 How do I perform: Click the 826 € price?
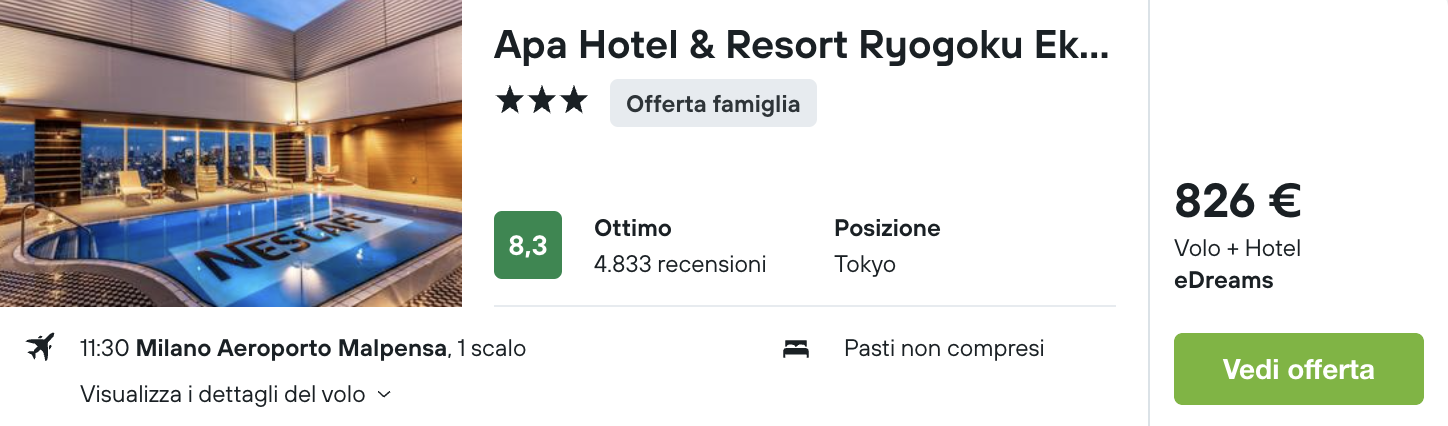1237,201
